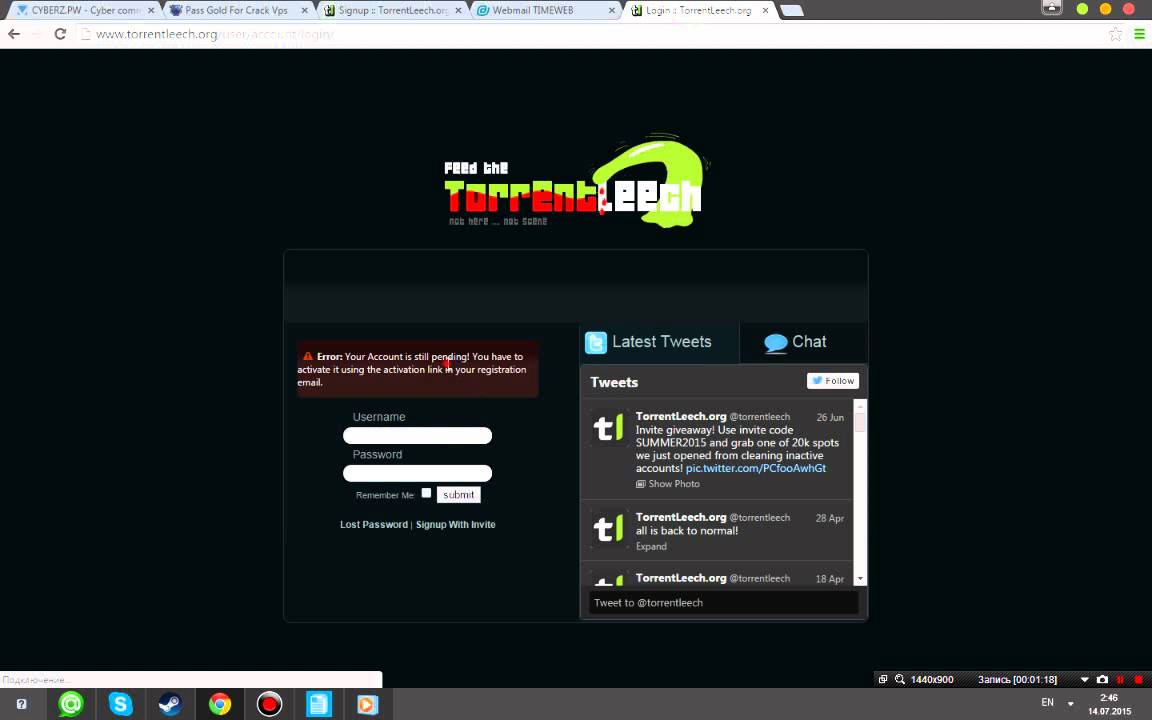Click the 26 Jun tweet date

point(830,417)
